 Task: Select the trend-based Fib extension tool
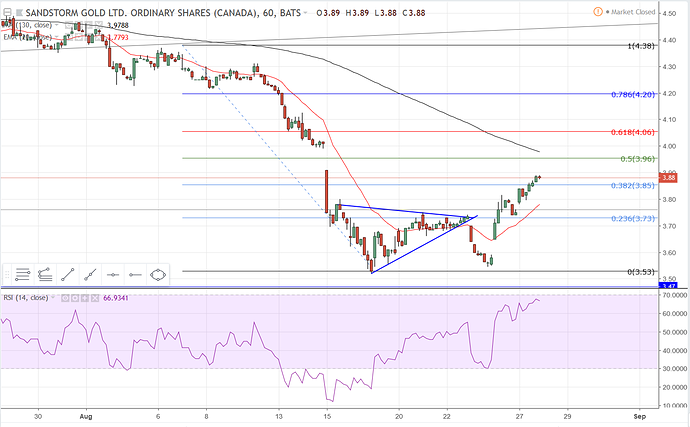pyautogui.click(x=45, y=272)
